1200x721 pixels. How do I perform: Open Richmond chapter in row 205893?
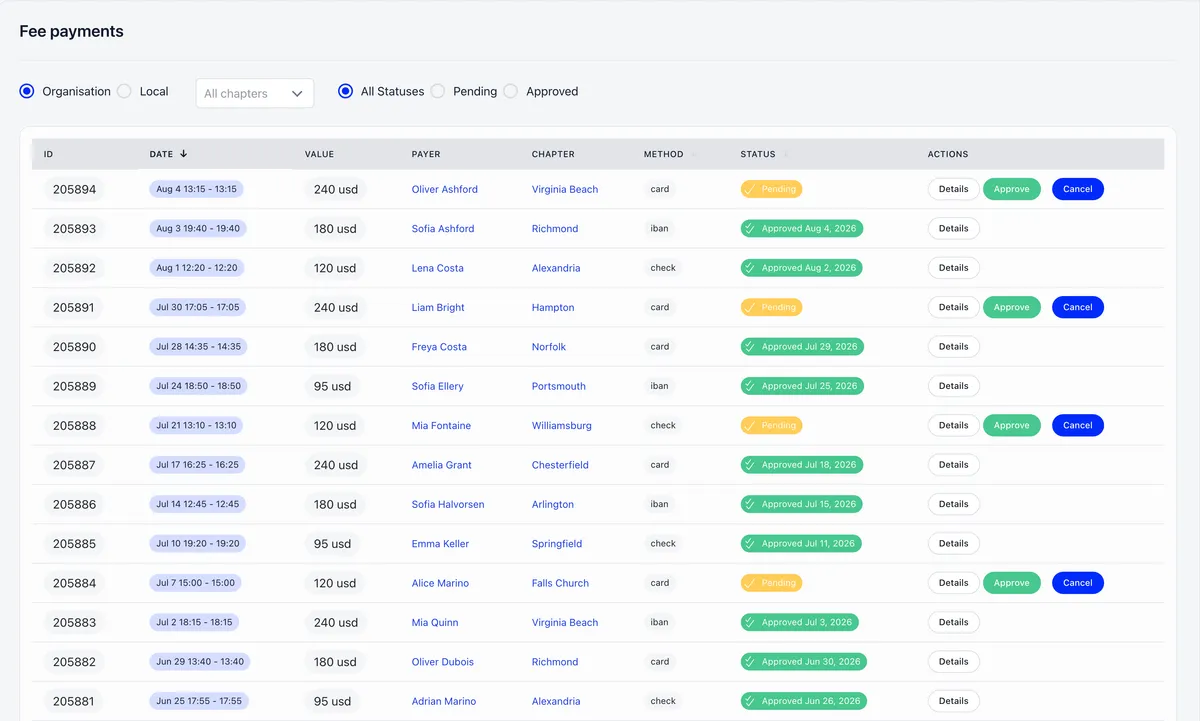click(x=555, y=229)
